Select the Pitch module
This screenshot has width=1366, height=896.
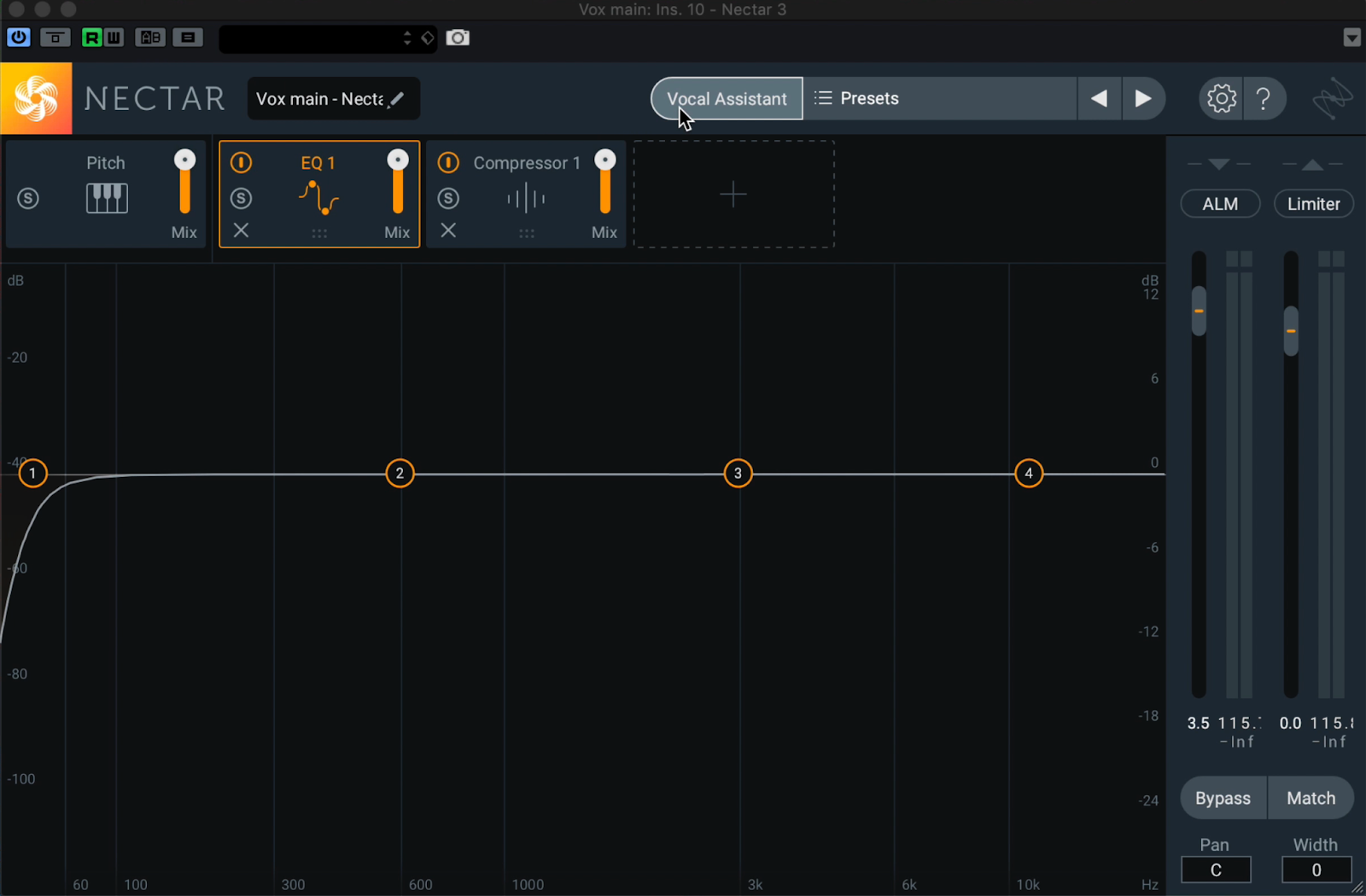point(106,195)
